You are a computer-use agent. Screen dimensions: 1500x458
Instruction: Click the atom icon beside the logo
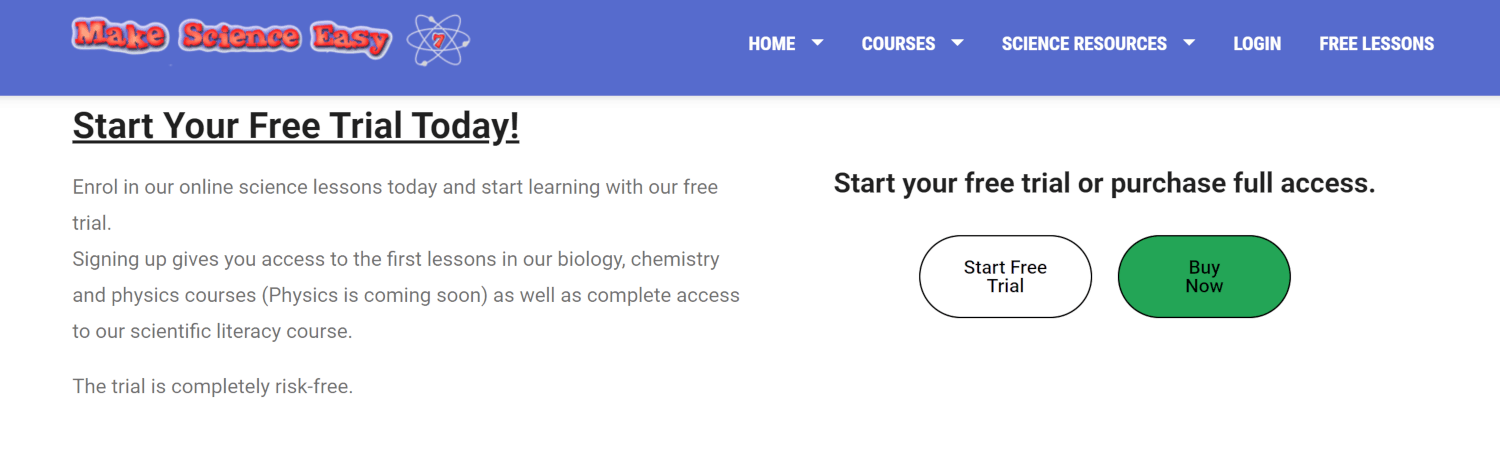click(439, 42)
